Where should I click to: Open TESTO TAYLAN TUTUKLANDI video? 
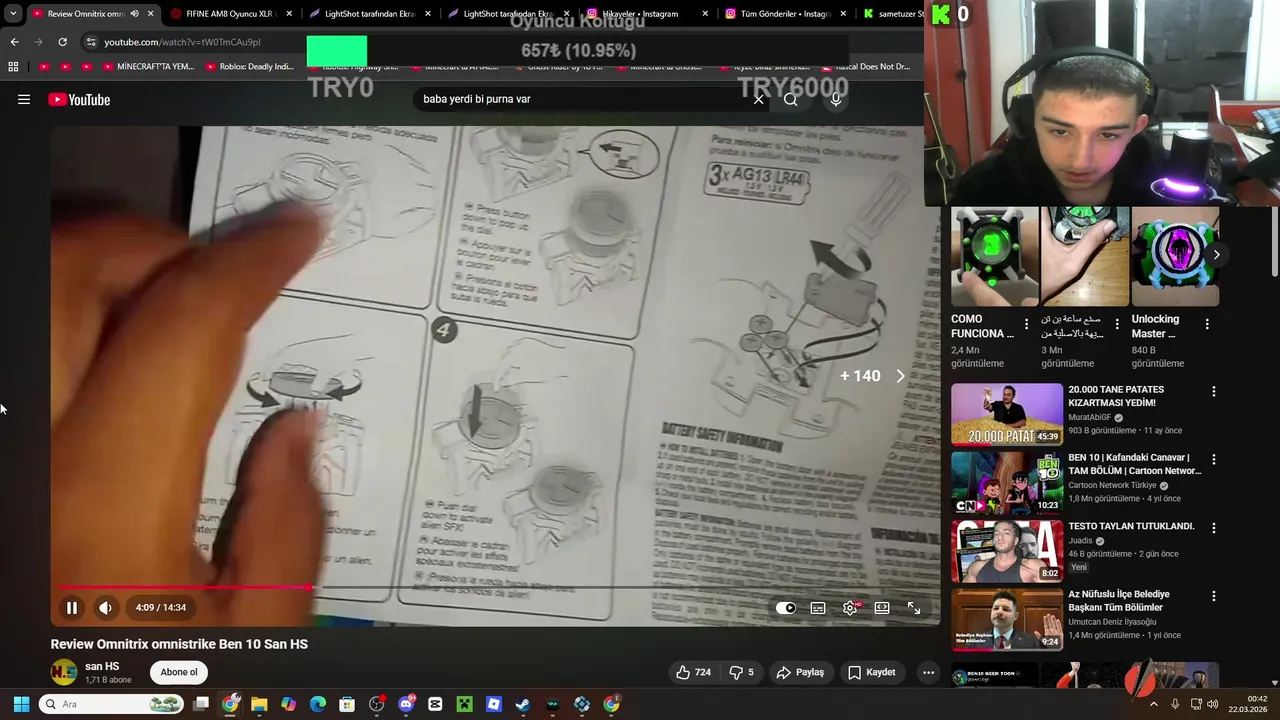(1007, 551)
